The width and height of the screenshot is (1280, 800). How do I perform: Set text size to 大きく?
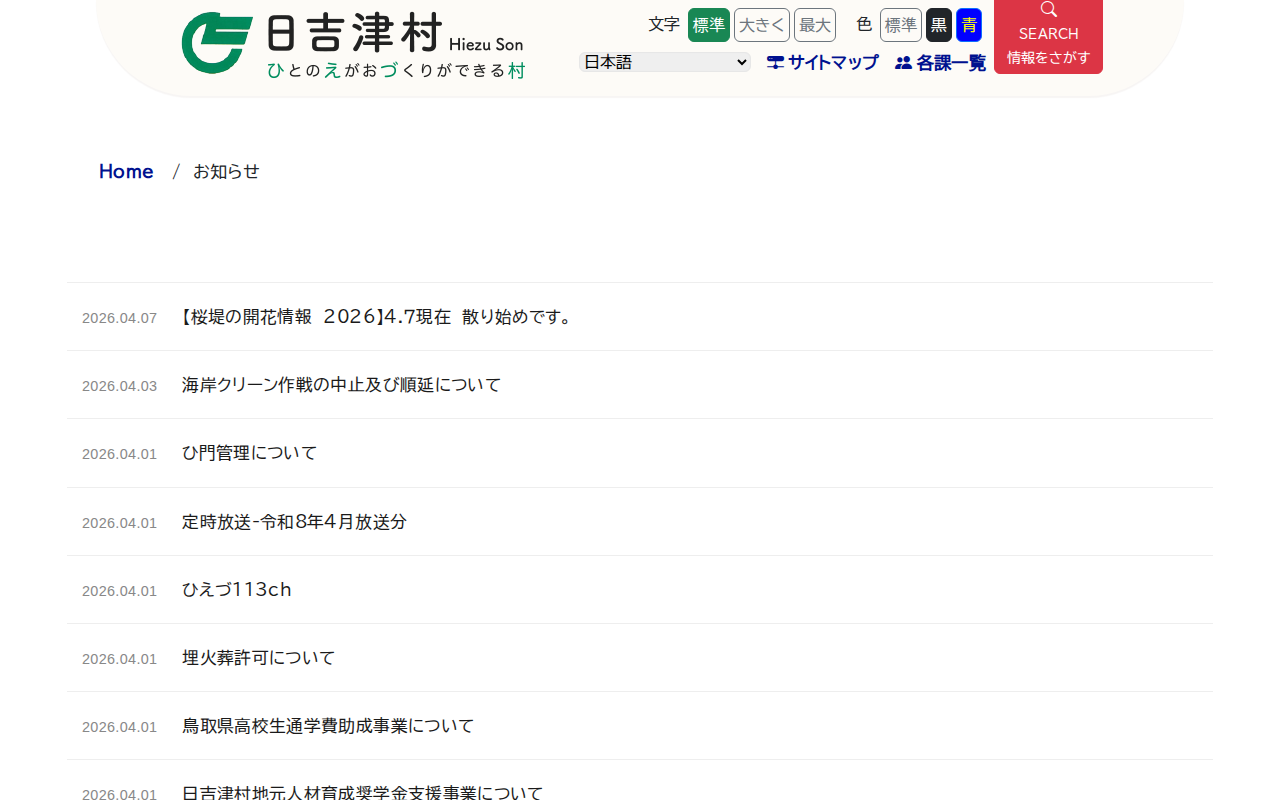point(762,25)
